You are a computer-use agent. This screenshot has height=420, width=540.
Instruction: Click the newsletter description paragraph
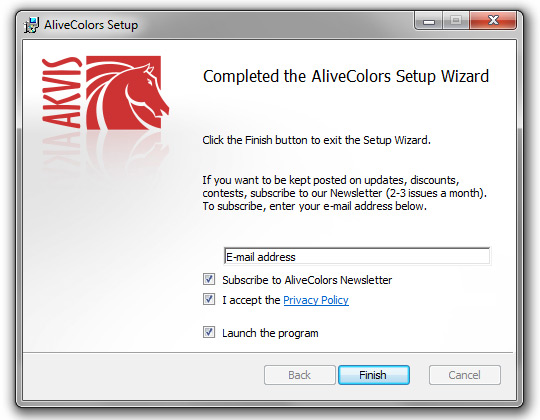(x=344, y=193)
